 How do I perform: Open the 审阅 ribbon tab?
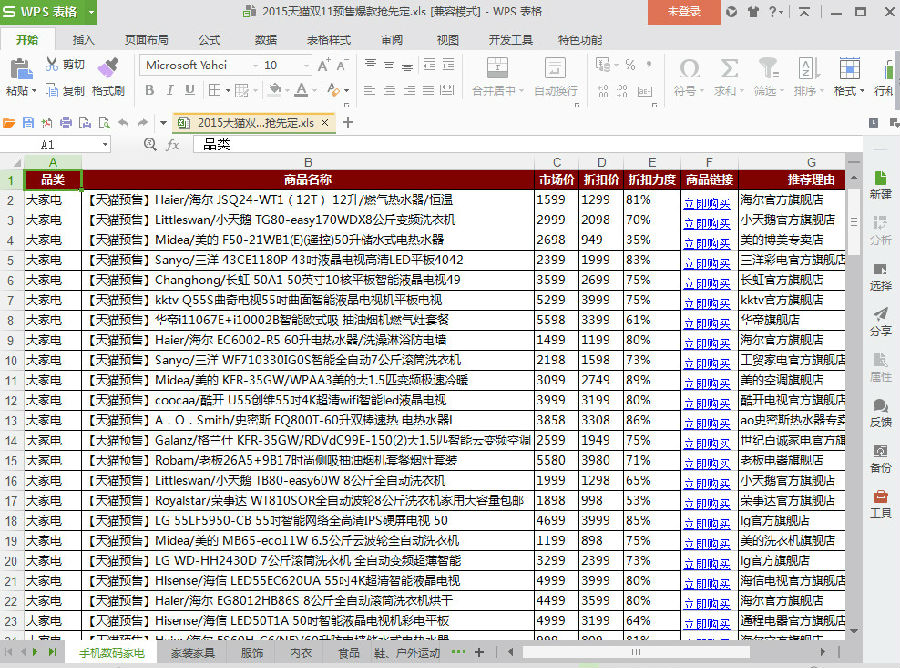392,40
